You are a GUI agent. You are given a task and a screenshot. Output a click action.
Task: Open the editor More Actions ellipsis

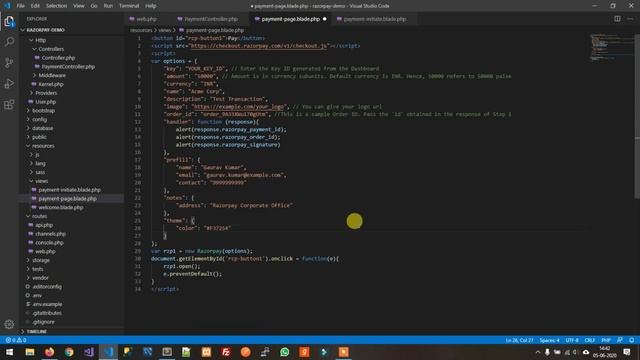[630, 19]
